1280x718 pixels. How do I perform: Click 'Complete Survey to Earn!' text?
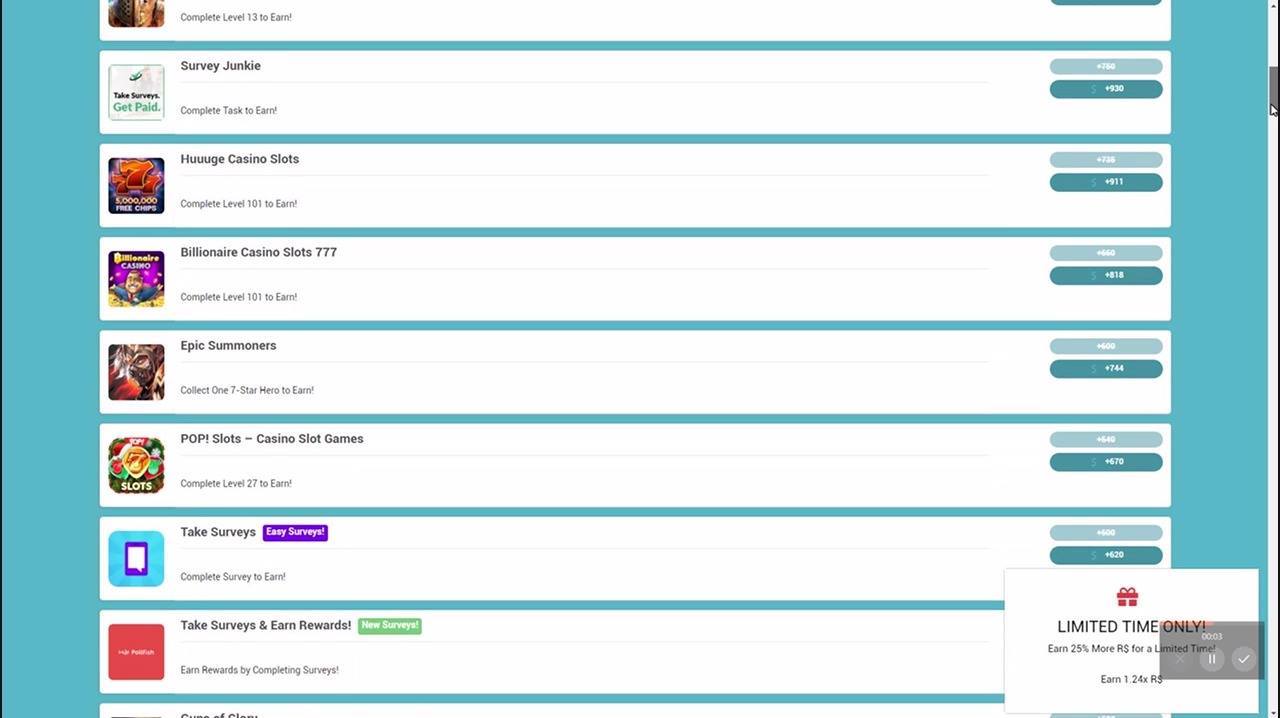(233, 577)
